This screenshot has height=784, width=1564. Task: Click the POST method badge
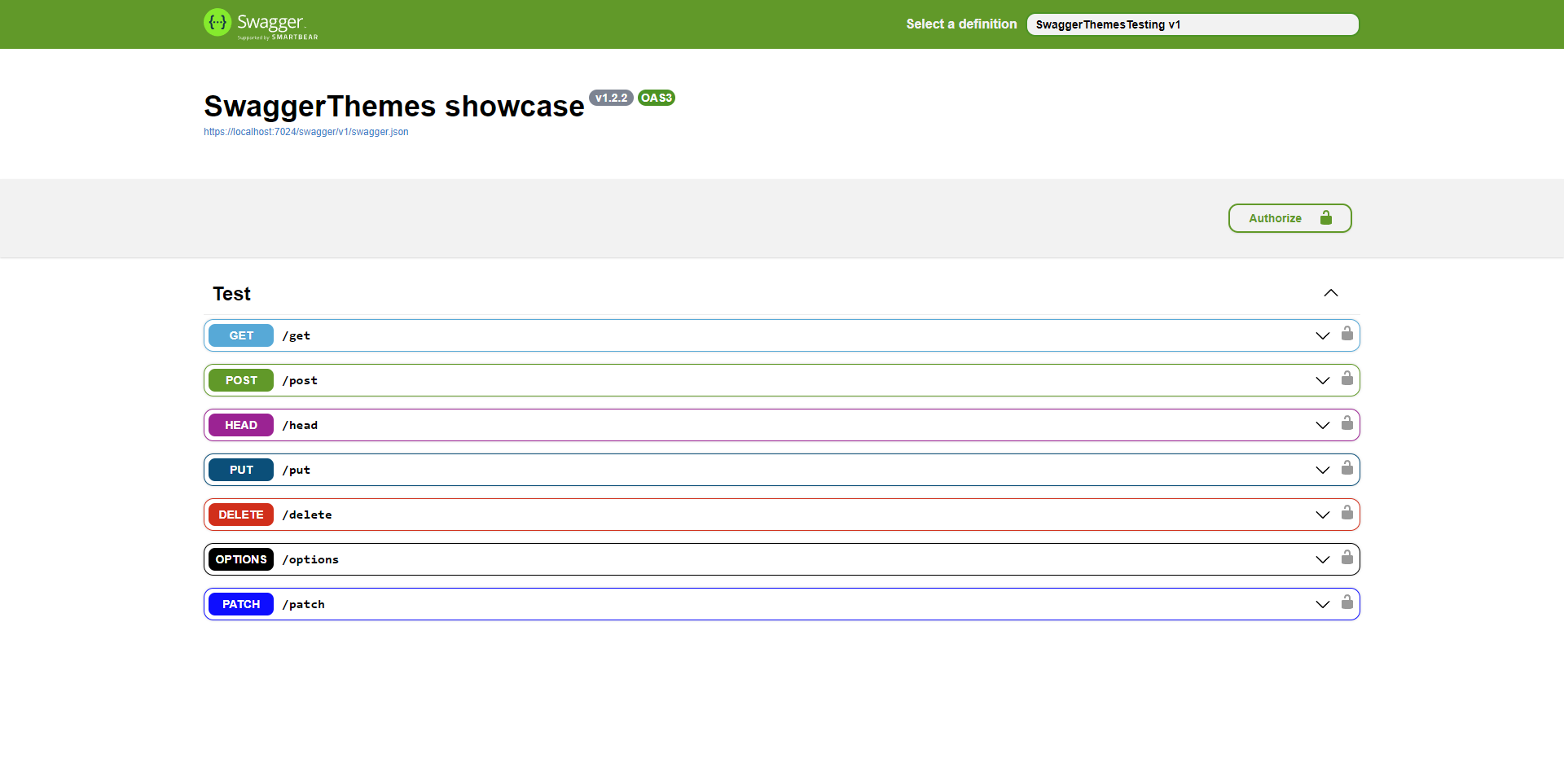[x=241, y=380]
